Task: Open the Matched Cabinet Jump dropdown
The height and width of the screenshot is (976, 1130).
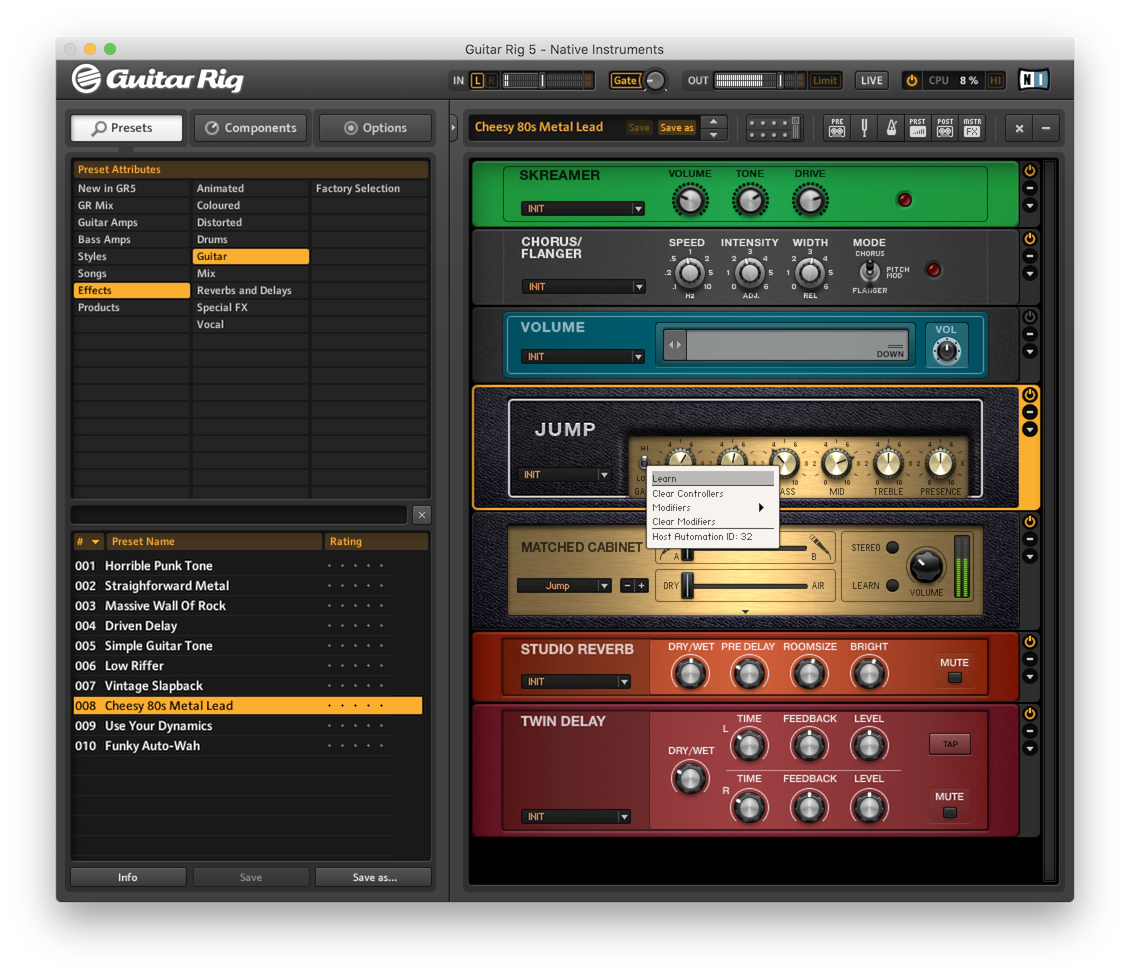Action: tap(564, 585)
